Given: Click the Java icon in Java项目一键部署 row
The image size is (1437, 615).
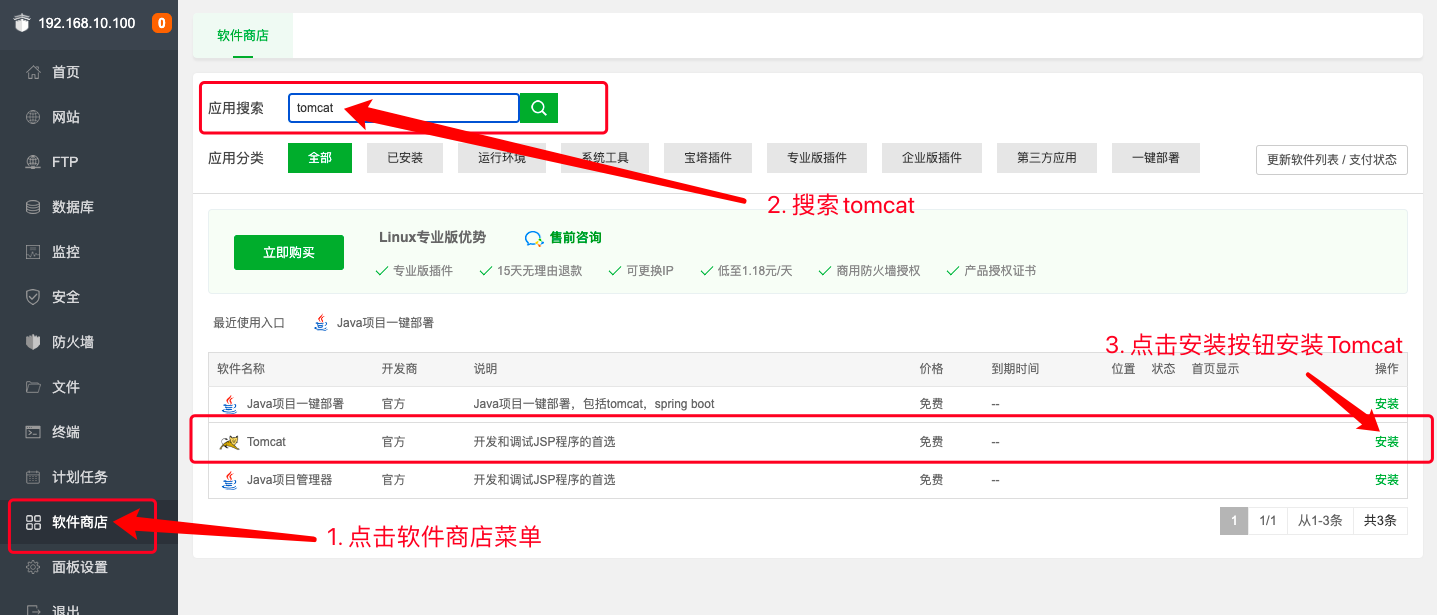Looking at the screenshot, I should click(229, 404).
